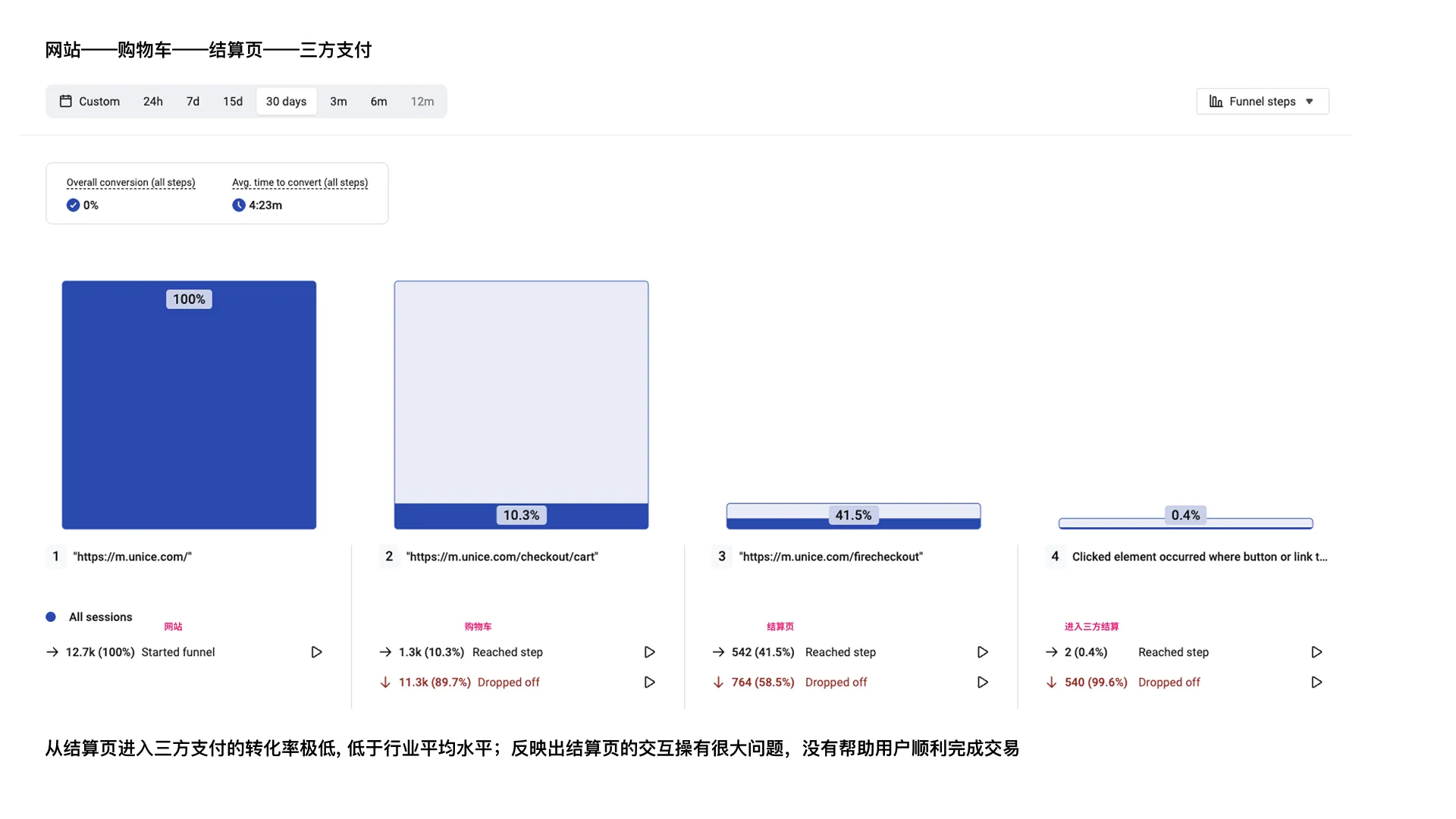This screenshot has width=1456, height=819.
Task: Click down arrow icon before 540 (99.6%)
Action: pyautogui.click(x=1051, y=682)
